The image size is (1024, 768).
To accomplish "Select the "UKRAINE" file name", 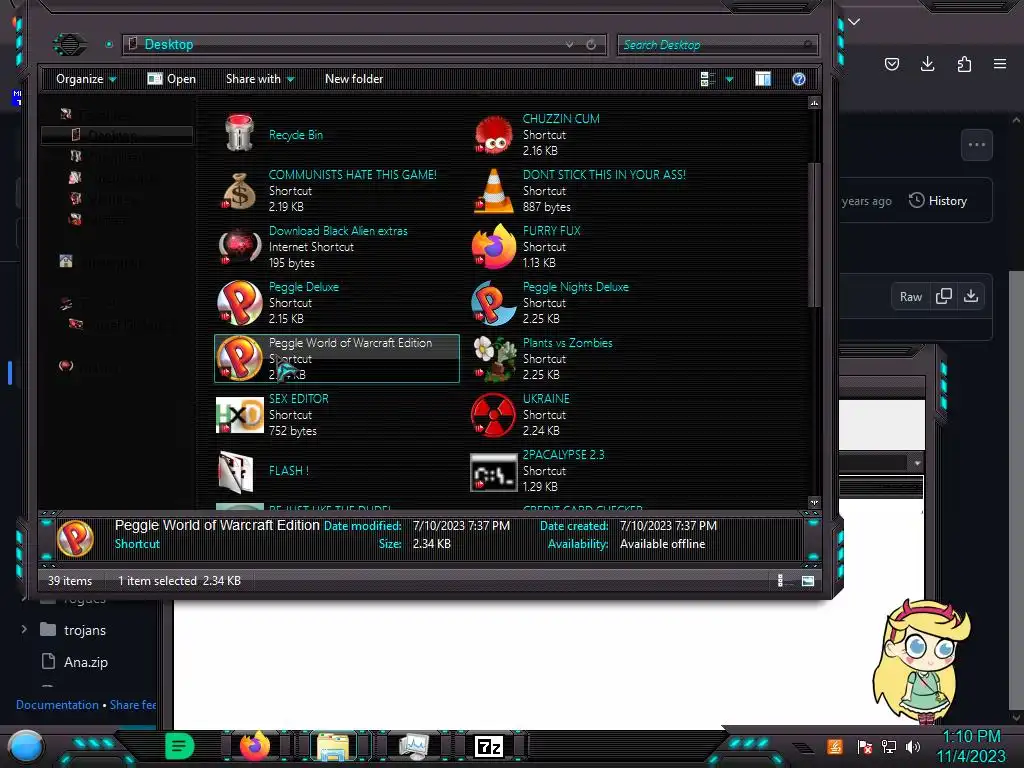I will (x=546, y=398).
